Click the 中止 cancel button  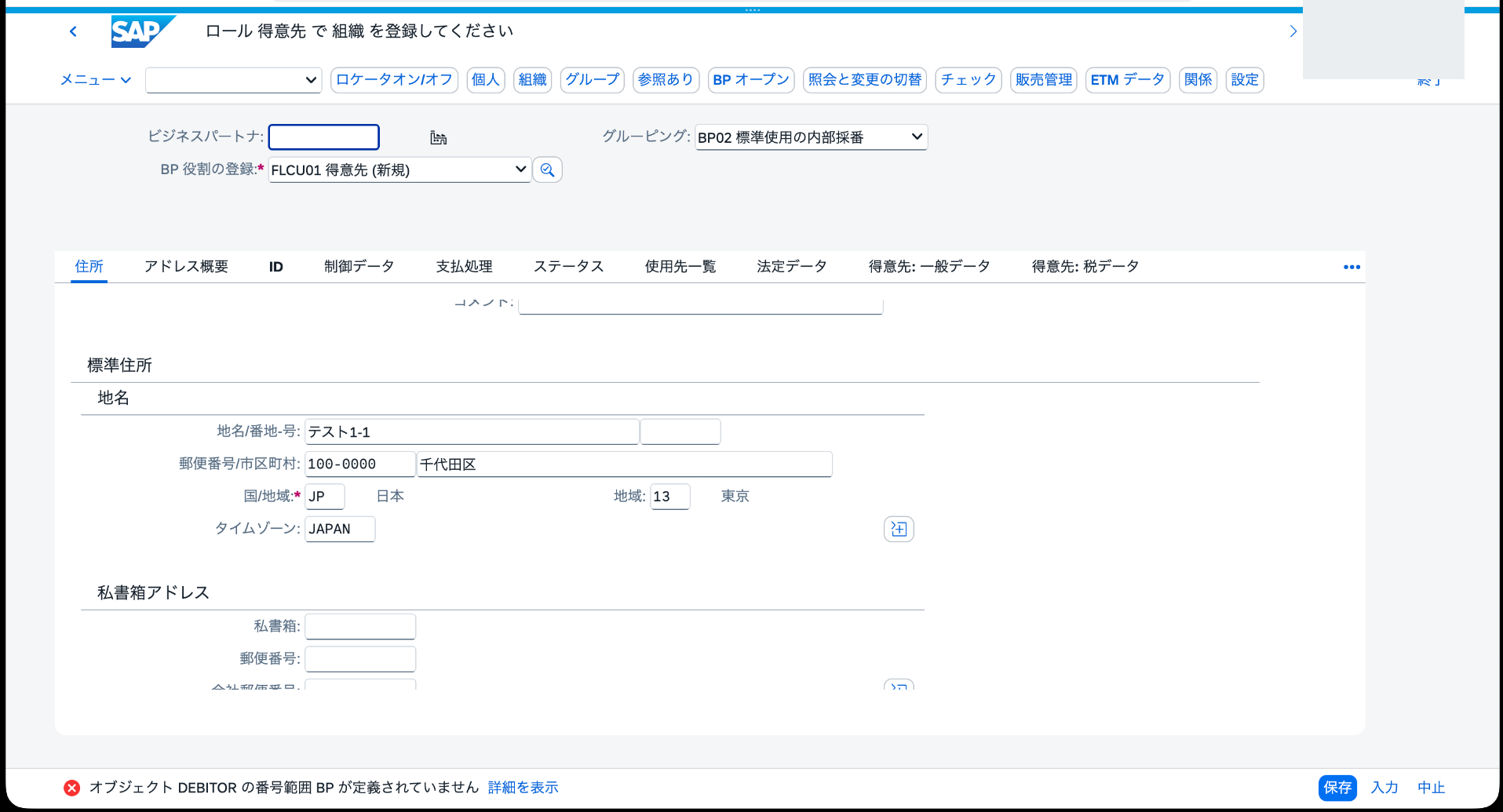[x=1432, y=788]
